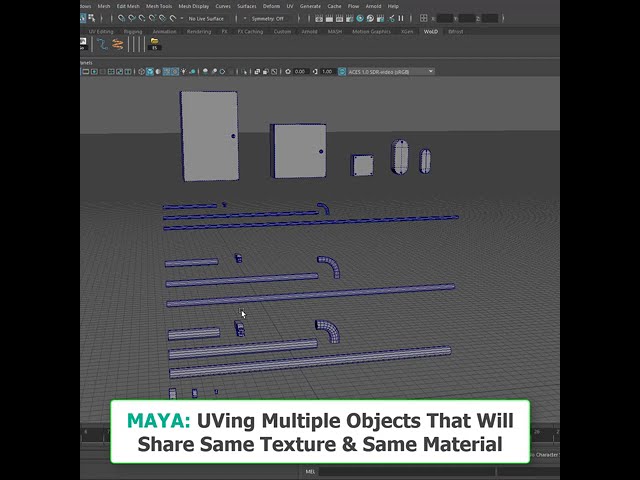Open the Symmetry: Off dropdown
This screenshot has height=480, width=640.
coord(267,18)
